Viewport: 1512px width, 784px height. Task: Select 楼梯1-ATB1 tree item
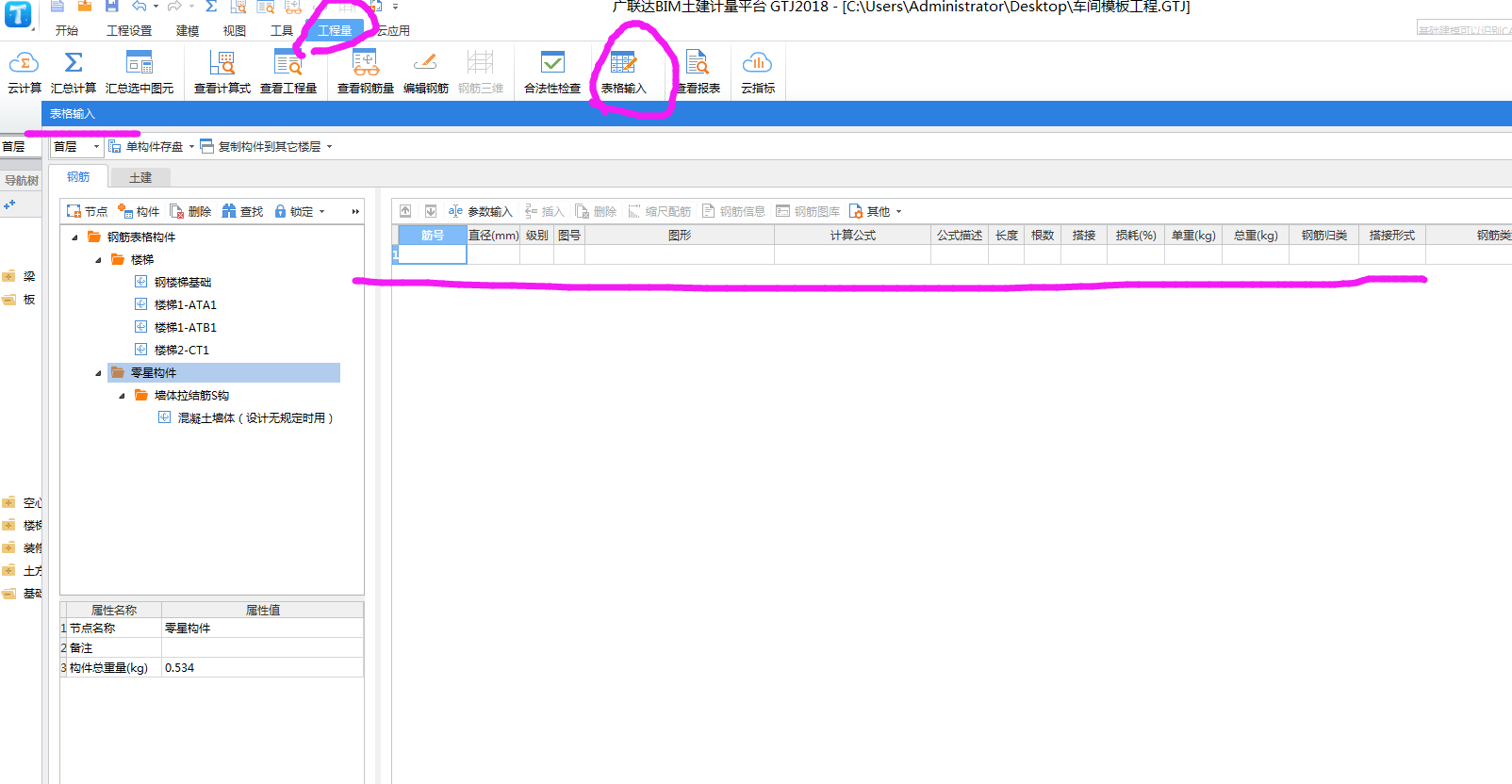click(x=186, y=328)
